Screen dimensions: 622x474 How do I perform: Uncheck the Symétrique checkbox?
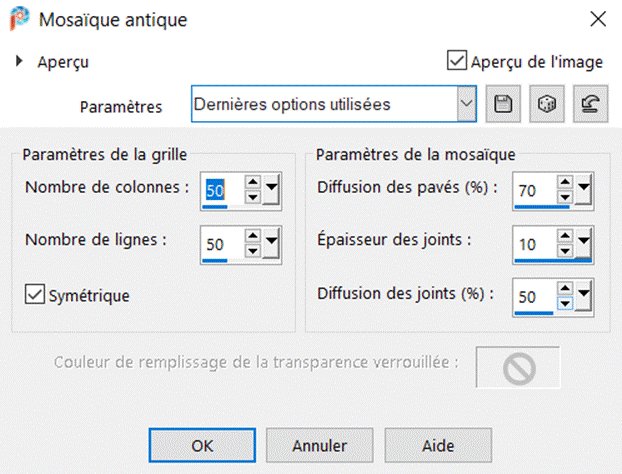[x=35, y=295]
